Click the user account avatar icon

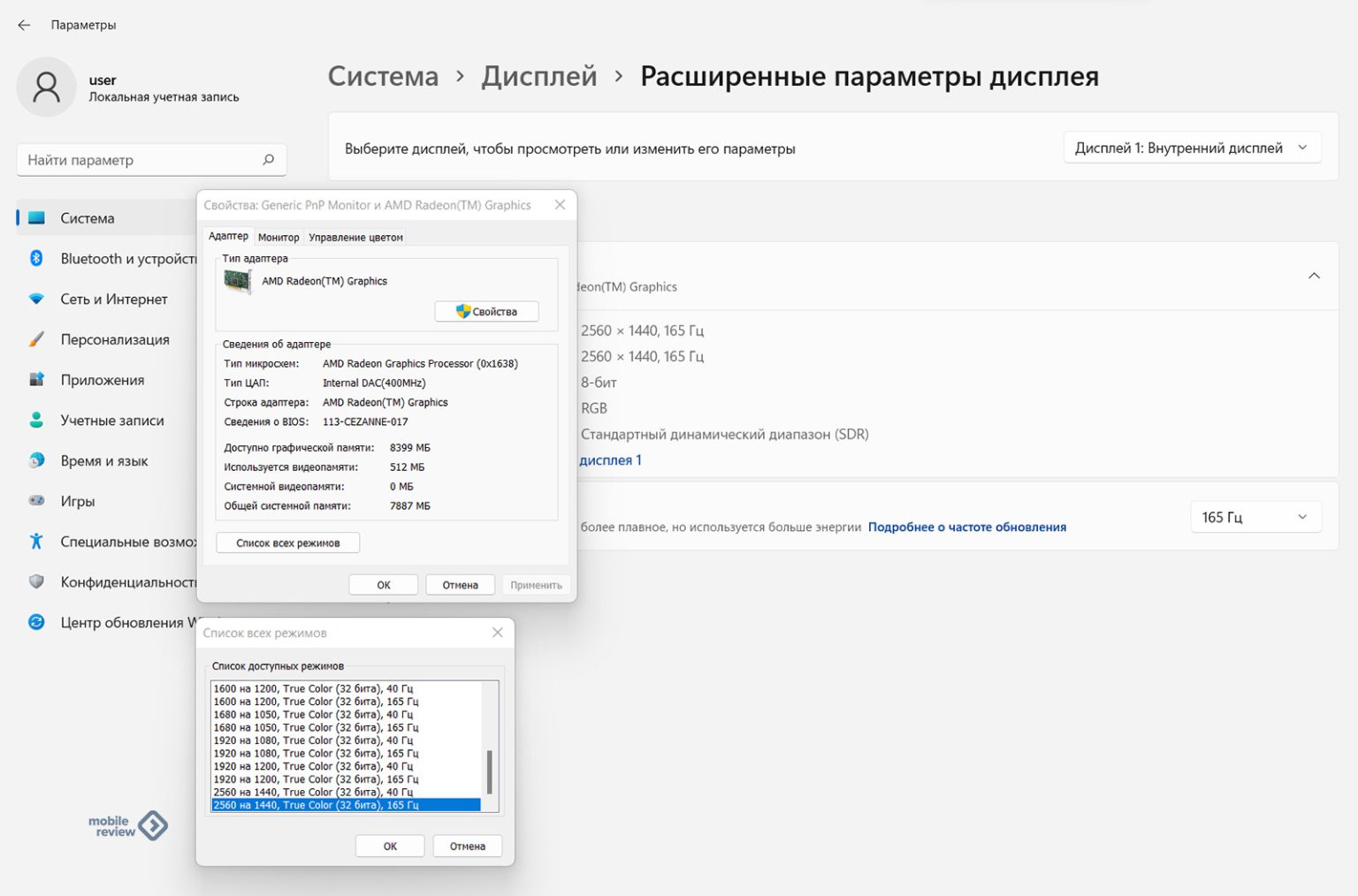pos(46,87)
